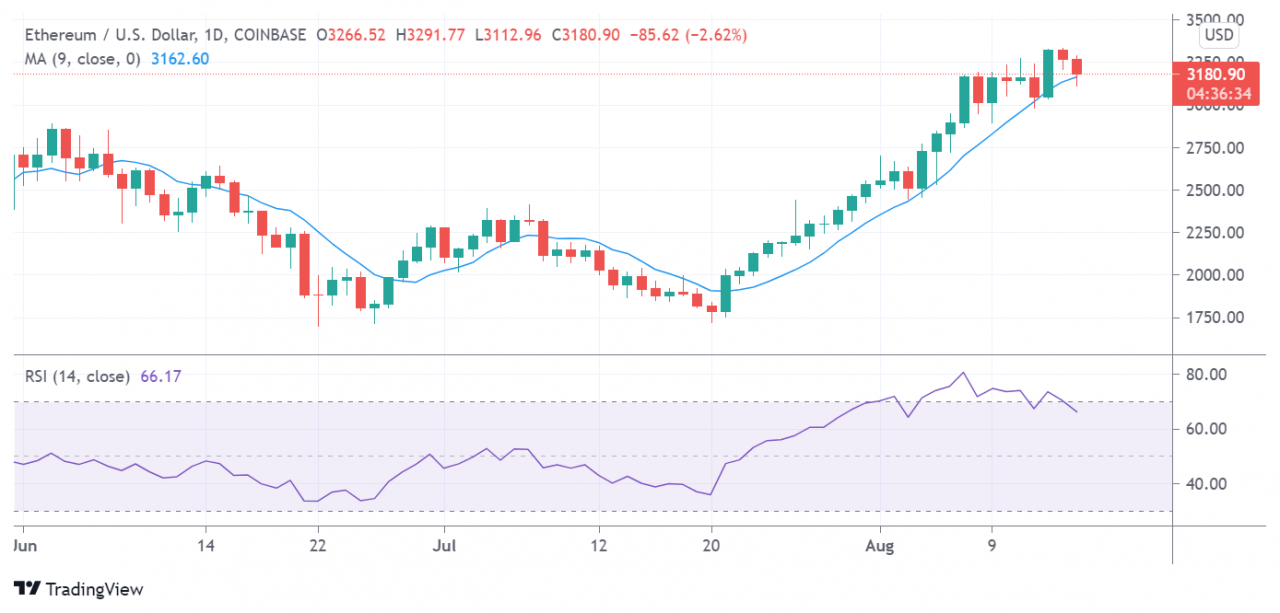Click the 3500.00 price axis label
The width and height of the screenshot is (1280, 613).
(1215, 19)
